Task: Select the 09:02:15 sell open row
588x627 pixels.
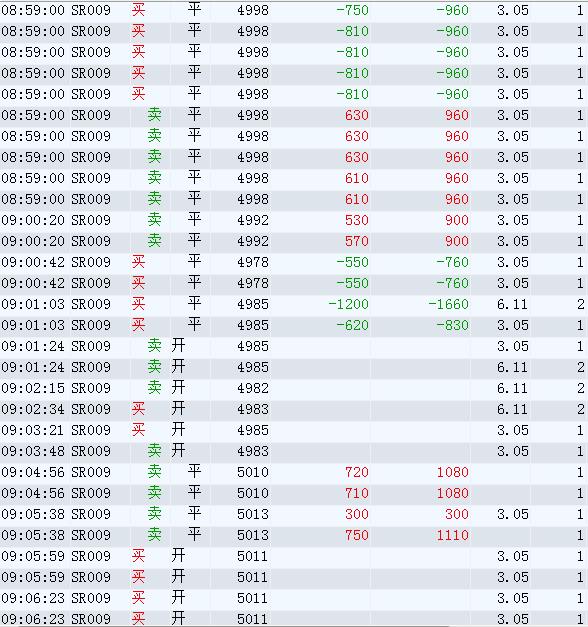Action: pos(294,388)
